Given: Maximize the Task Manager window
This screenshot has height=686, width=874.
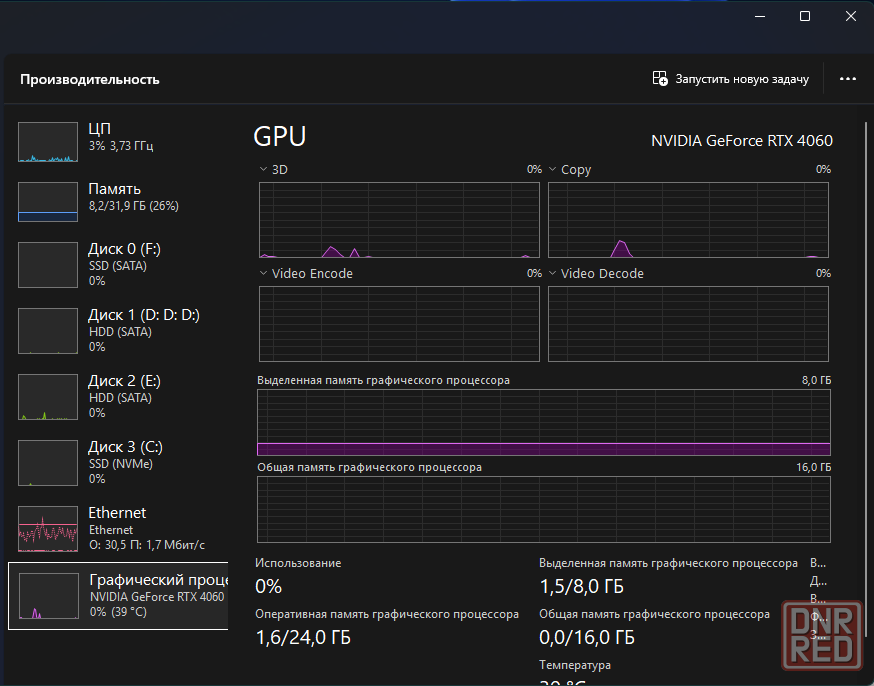Looking at the screenshot, I should (805, 16).
